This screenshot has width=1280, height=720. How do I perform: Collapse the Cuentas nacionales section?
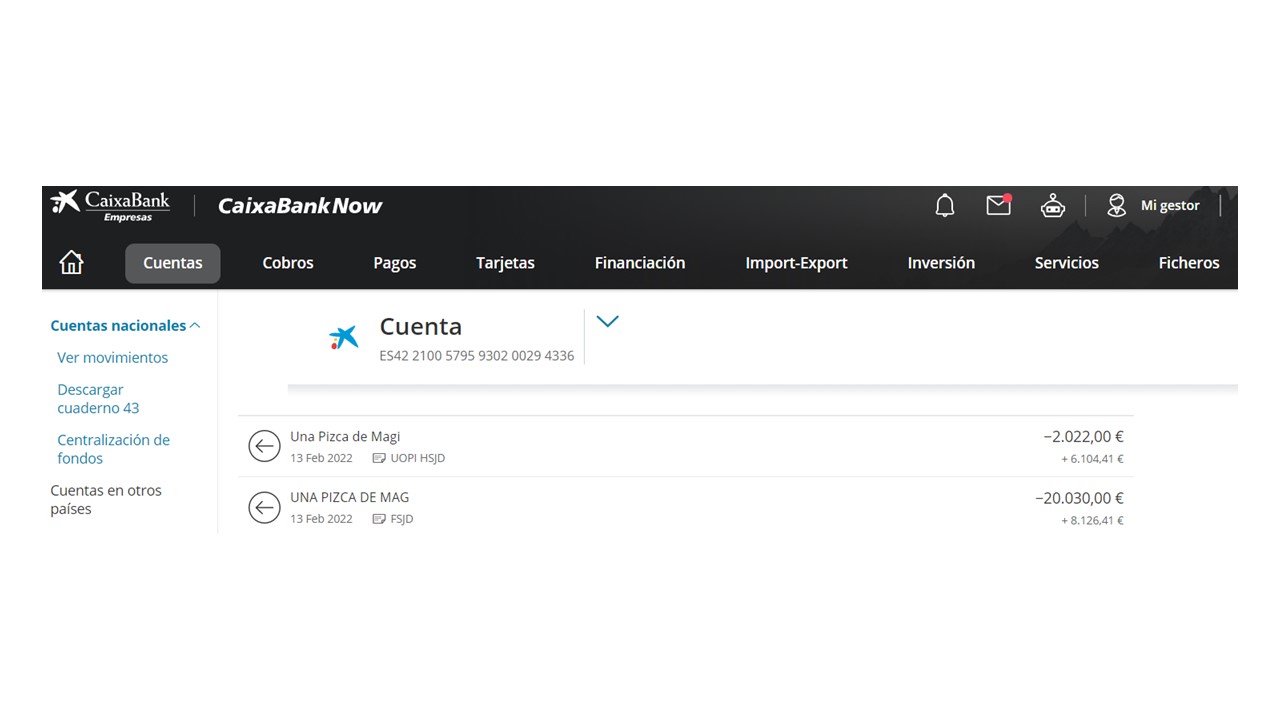point(195,326)
